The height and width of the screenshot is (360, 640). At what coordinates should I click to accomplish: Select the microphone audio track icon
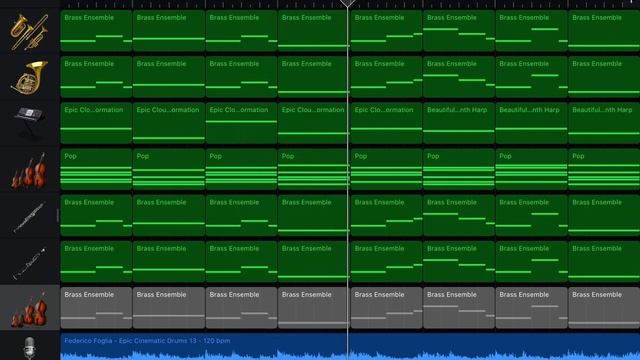tap(29, 348)
